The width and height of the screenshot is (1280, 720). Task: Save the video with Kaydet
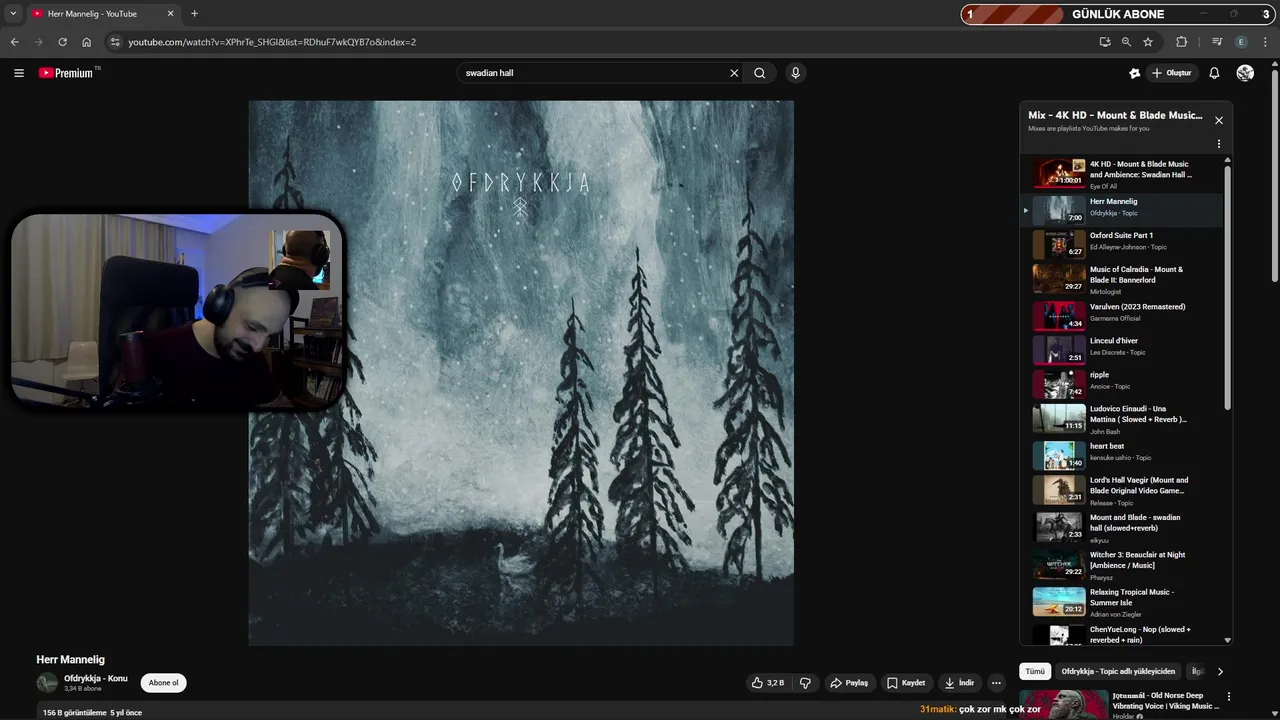[906, 683]
